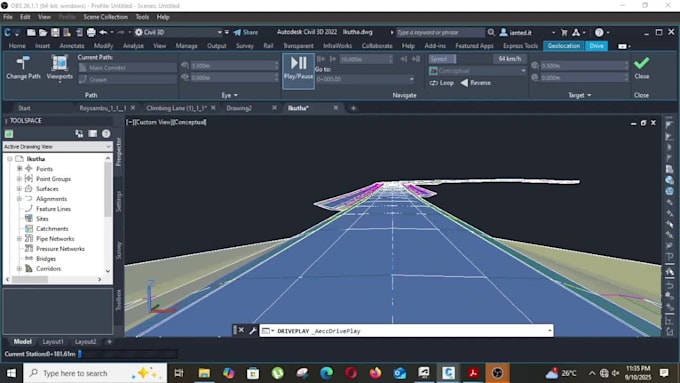Switch to the Climbing Lane drawing tab
The width and height of the screenshot is (680, 383).
(176, 108)
